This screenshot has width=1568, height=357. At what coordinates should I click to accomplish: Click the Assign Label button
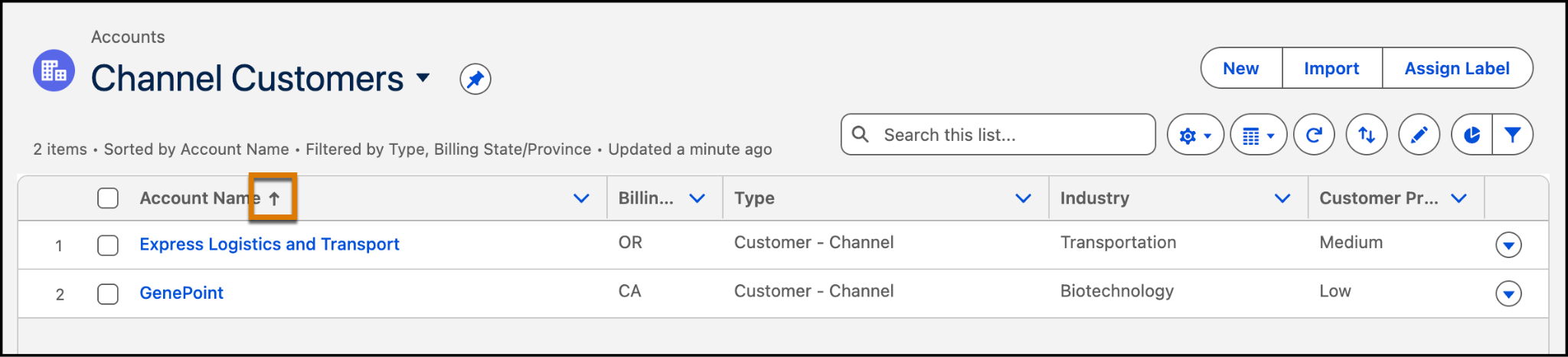[x=1458, y=68]
